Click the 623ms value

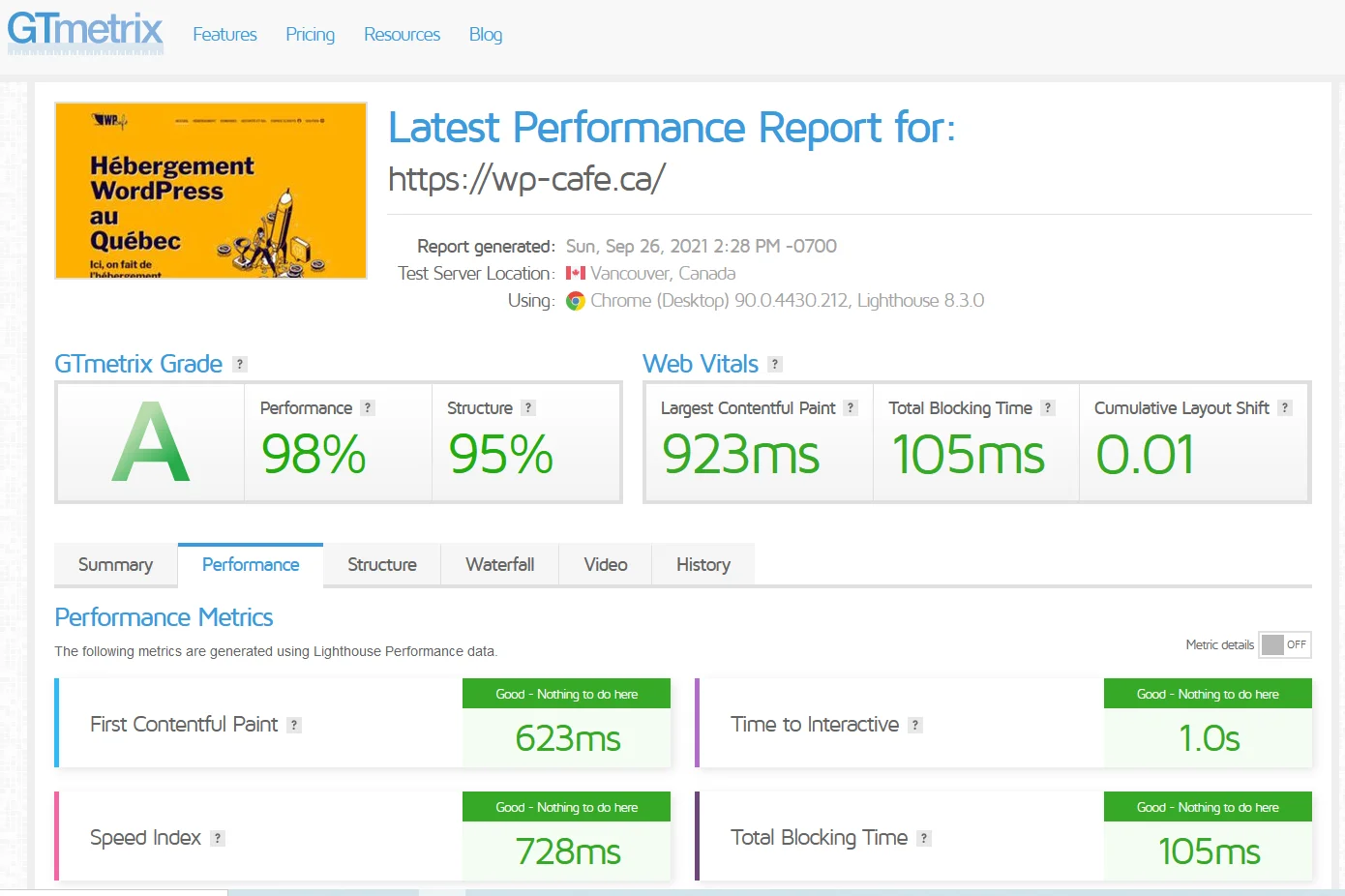568,739
